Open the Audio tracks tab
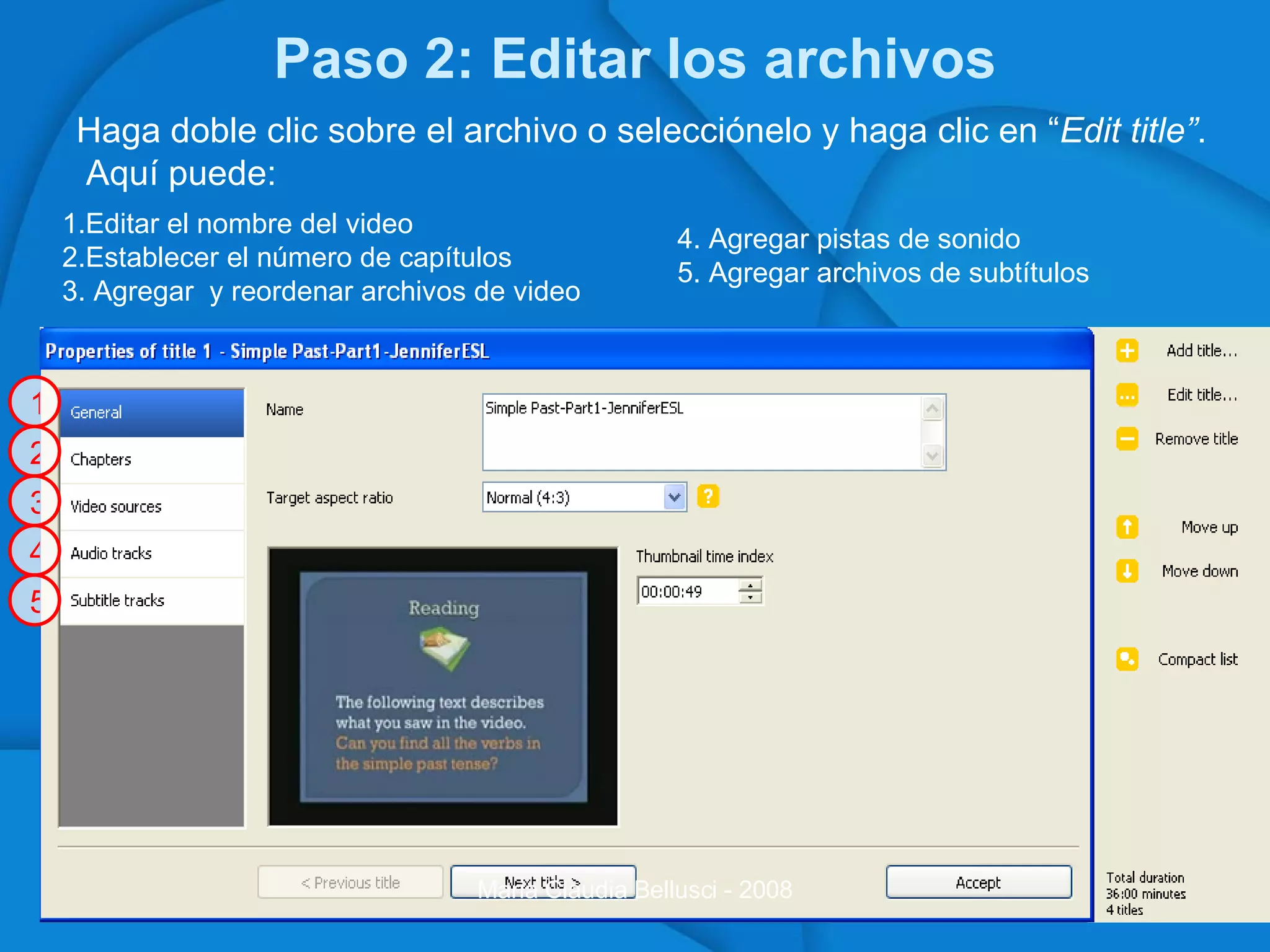Image resolution: width=1270 pixels, height=952 pixels. (152, 553)
